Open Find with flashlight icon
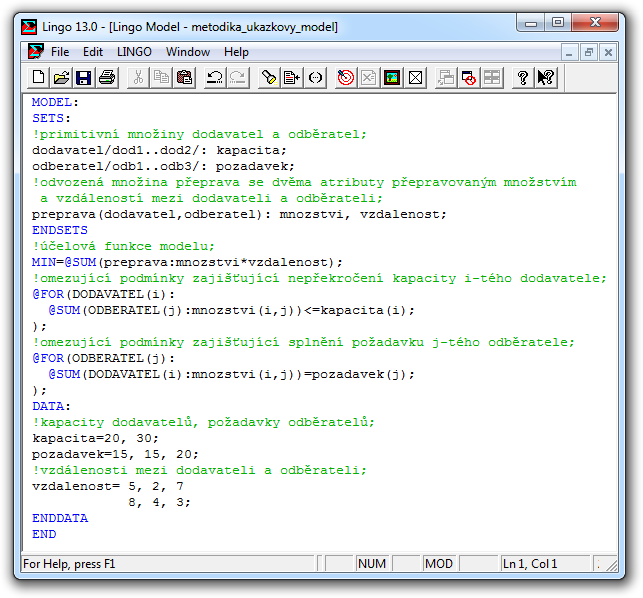 (269, 78)
